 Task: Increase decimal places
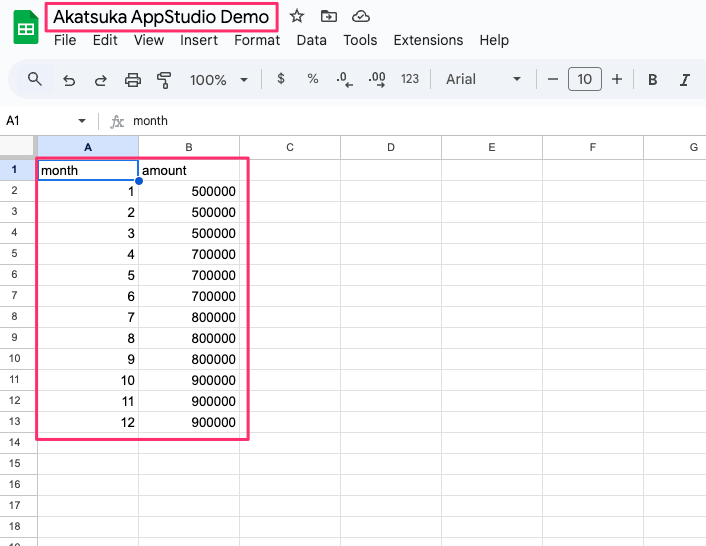[377, 80]
